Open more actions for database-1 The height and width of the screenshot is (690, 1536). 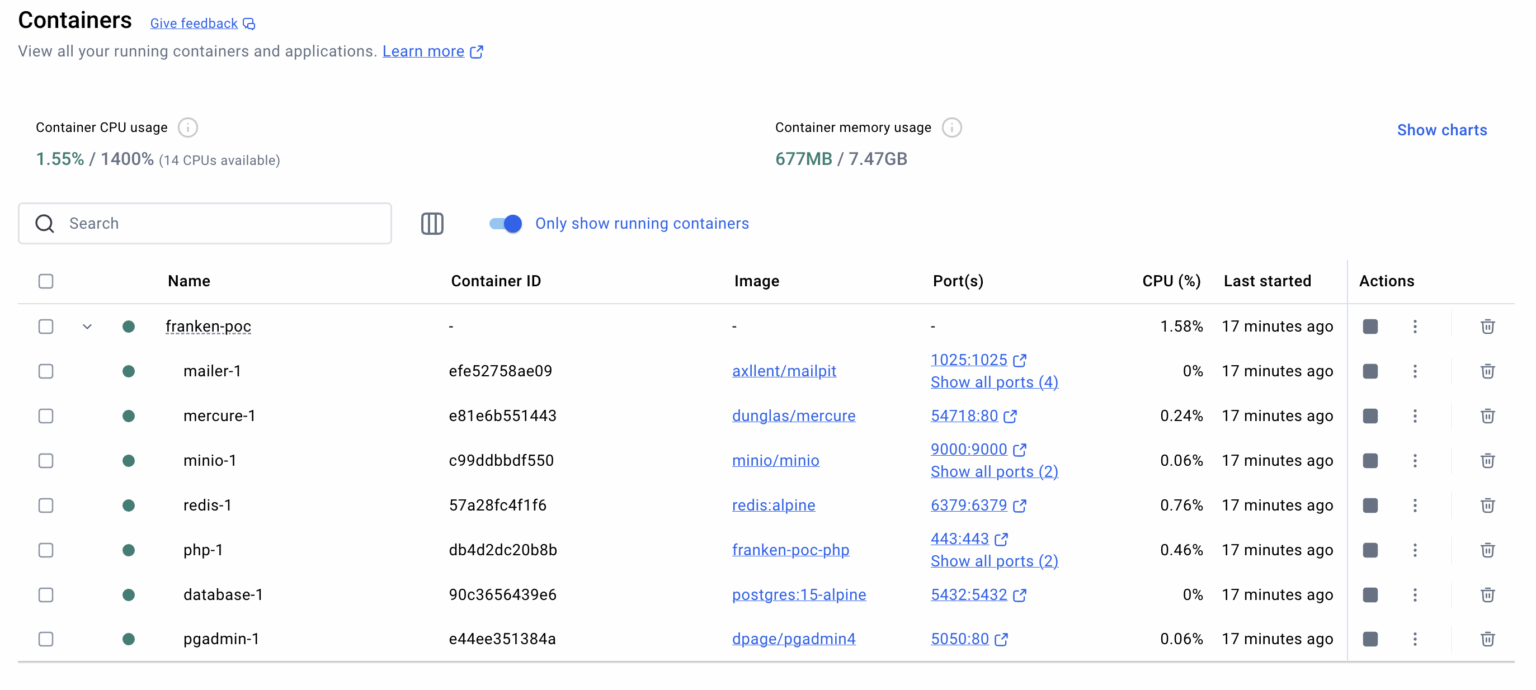tap(1414, 595)
